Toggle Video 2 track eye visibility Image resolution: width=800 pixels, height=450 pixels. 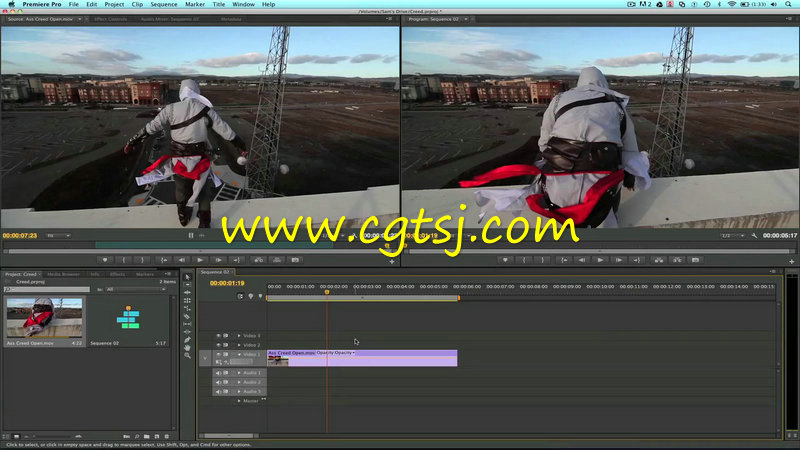pyautogui.click(x=218, y=345)
